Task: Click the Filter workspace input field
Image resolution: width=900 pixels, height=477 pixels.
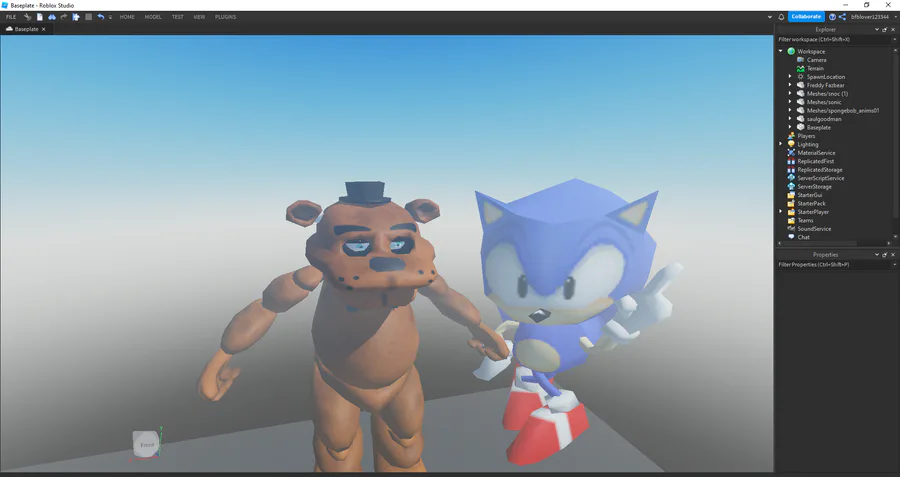Action: pos(833,40)
